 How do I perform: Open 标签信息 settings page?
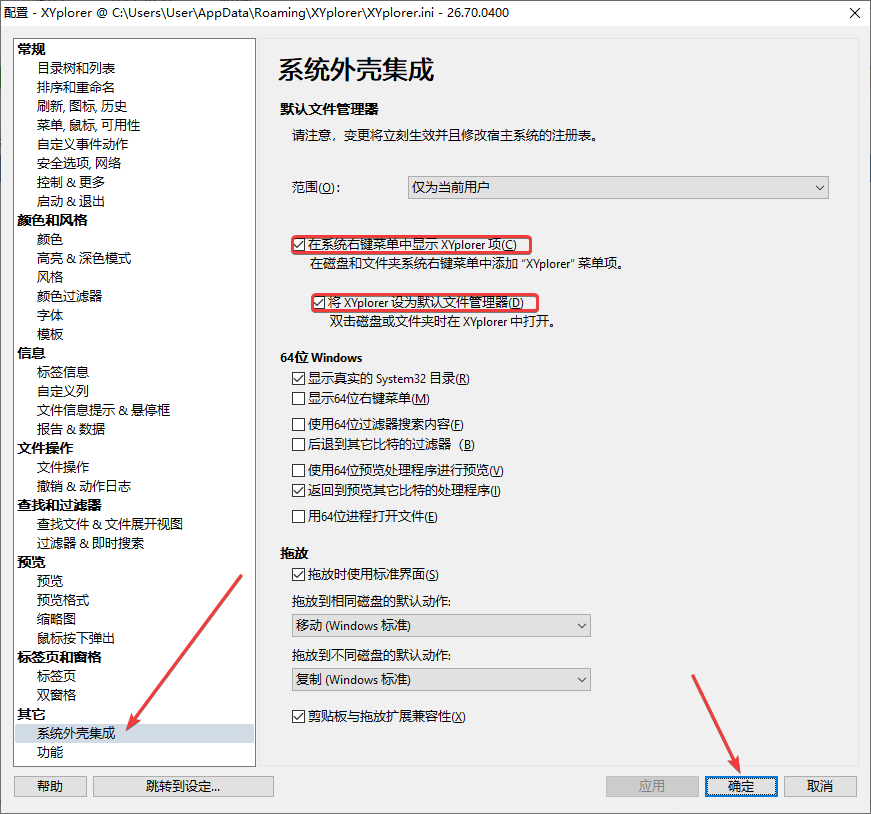(63, 372)
